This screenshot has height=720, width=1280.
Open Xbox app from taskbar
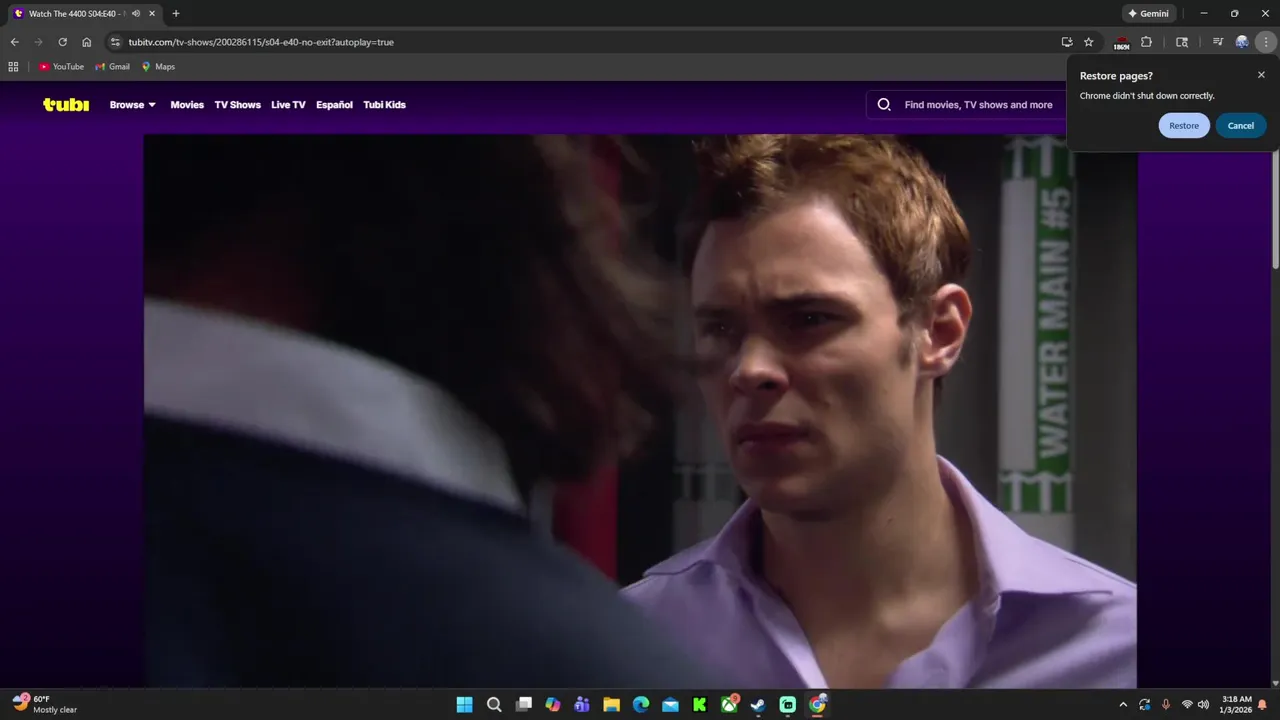point(729,704)
